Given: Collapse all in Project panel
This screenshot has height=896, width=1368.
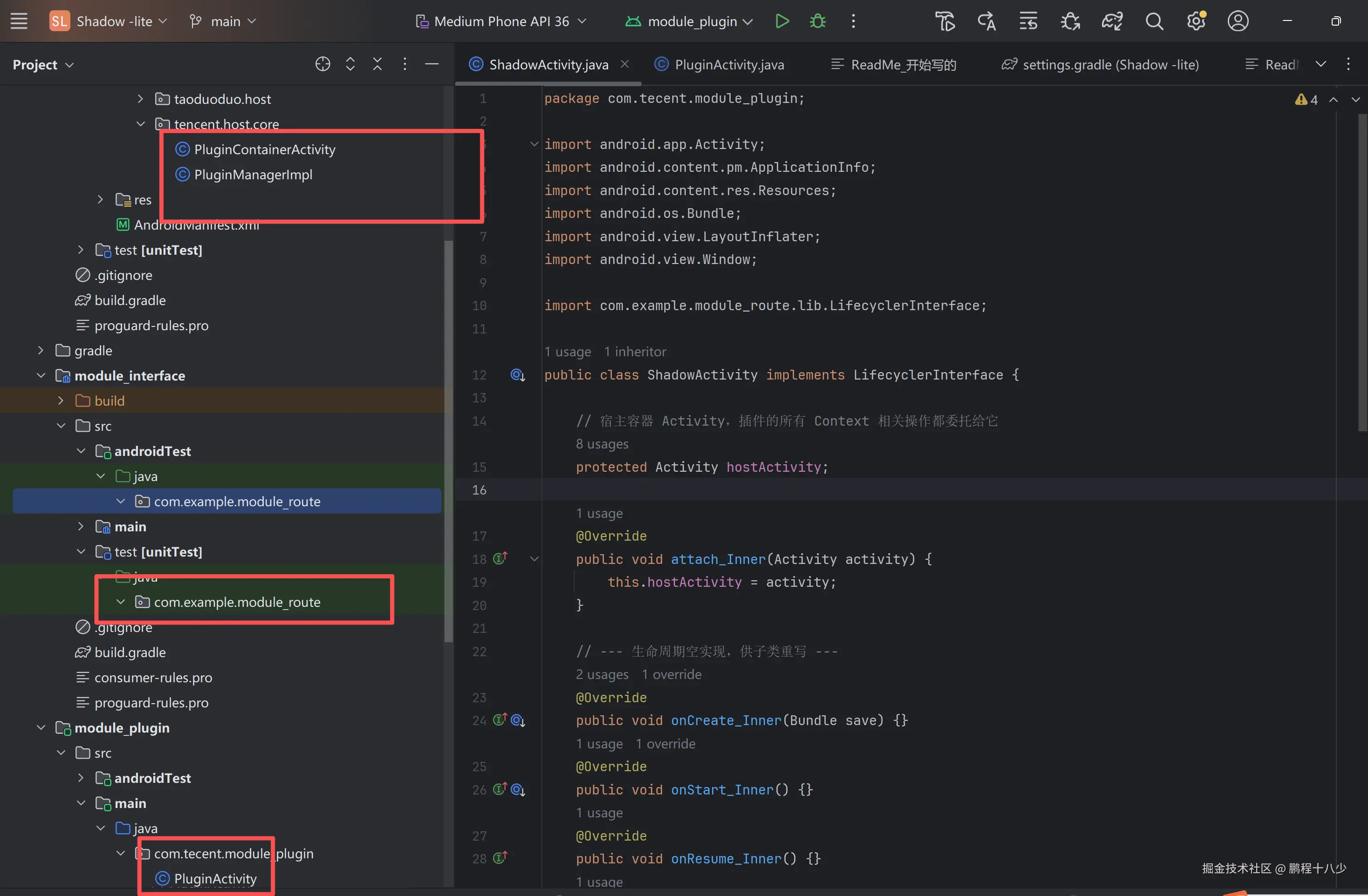Looking at the screenshot, I should pyautogui.click(x=377, y=64).
